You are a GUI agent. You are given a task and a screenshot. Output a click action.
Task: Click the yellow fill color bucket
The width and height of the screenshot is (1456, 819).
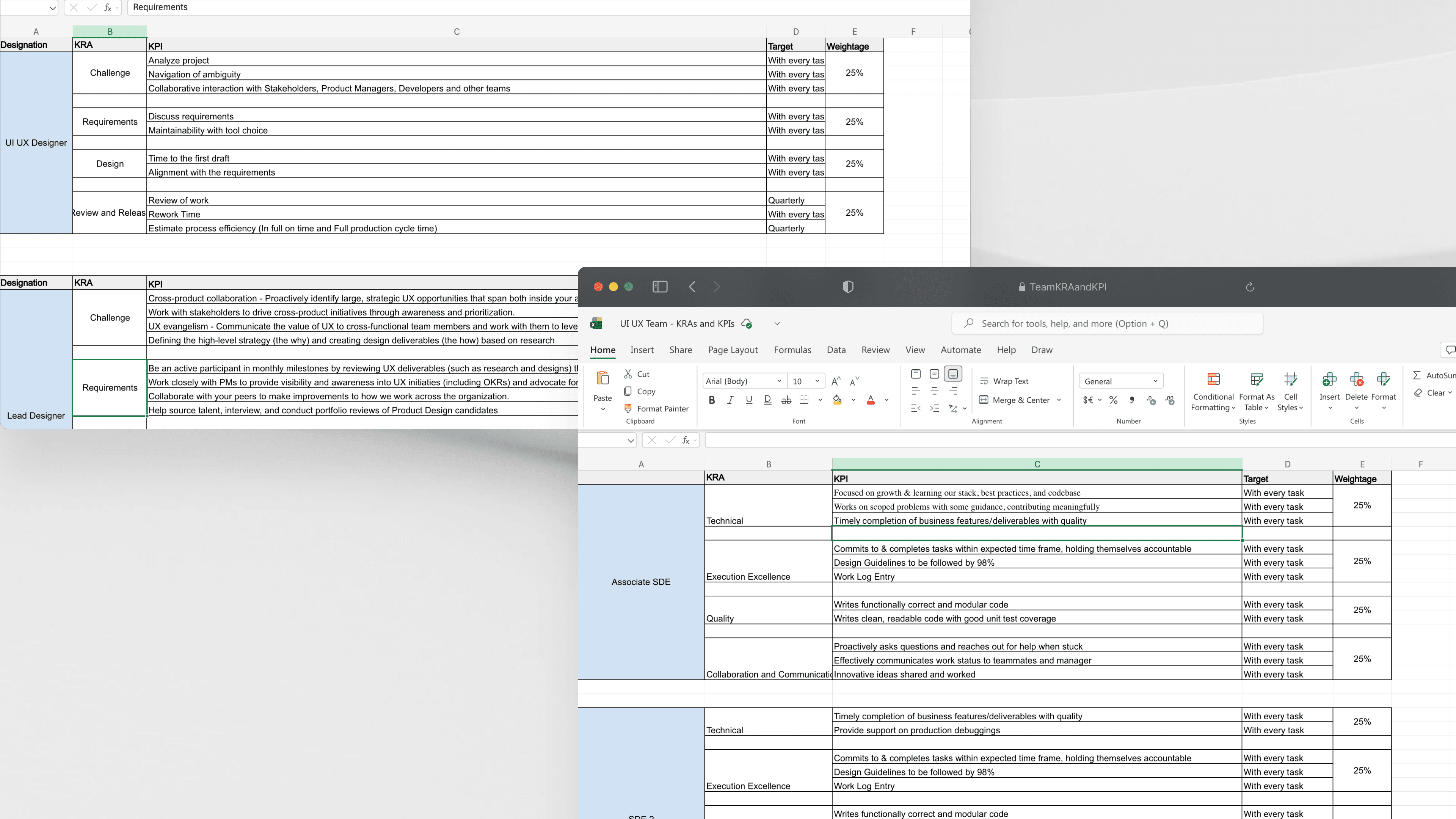pos(837,400)
